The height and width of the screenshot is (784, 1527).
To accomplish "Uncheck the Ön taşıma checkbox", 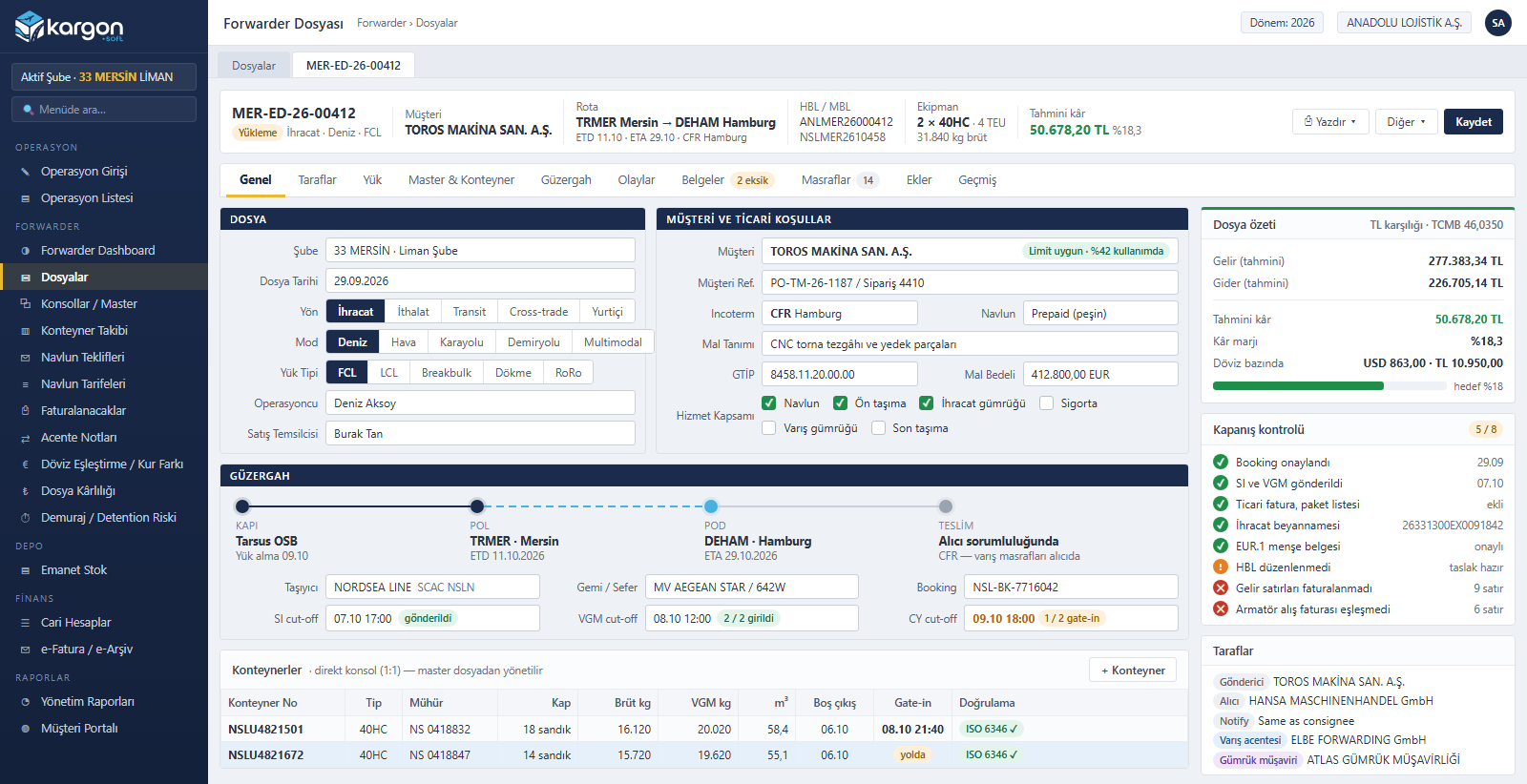I will click(840, 403).
